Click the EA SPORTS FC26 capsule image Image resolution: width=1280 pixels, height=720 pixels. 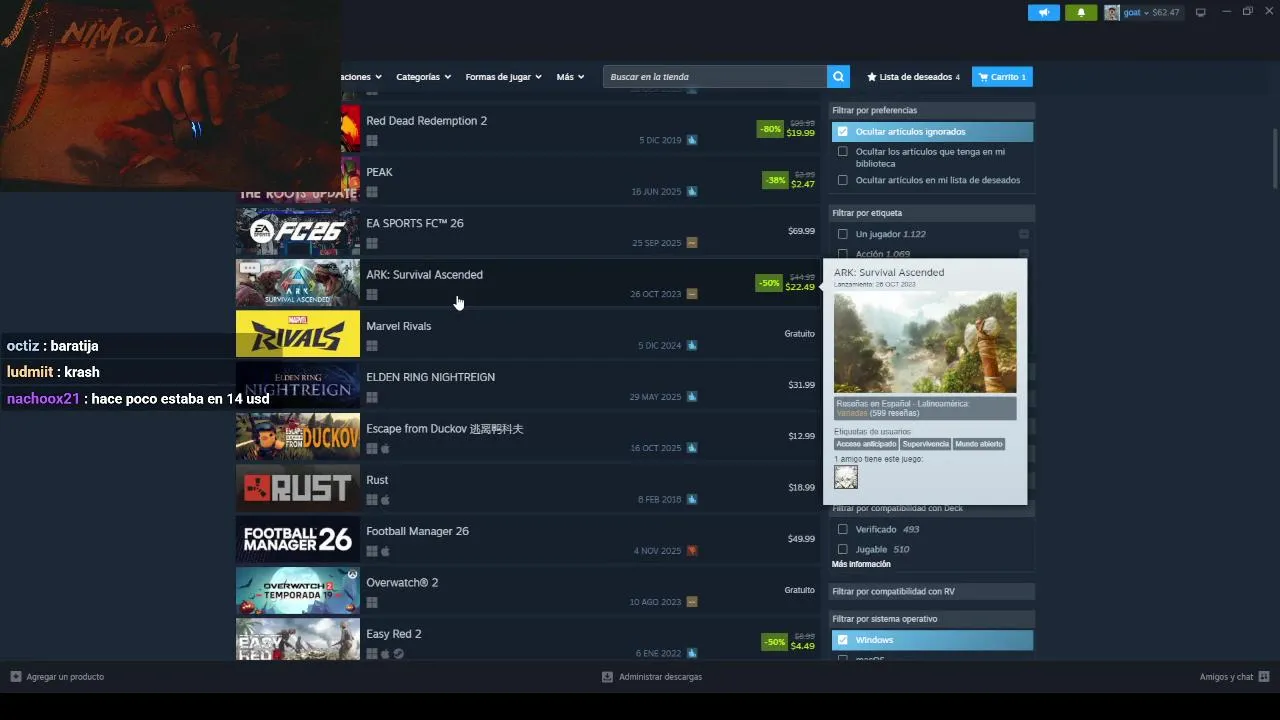point(297,232)
